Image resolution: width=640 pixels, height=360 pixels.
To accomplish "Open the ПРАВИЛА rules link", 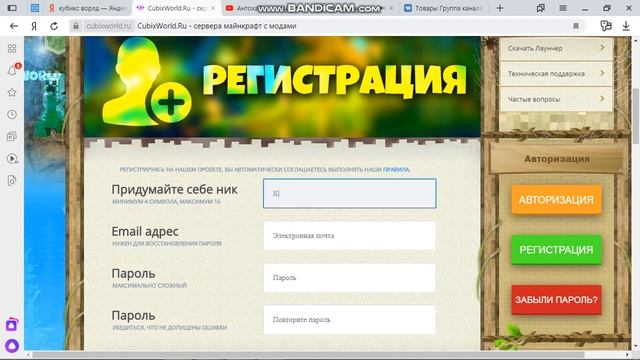I will pos(396,169).
